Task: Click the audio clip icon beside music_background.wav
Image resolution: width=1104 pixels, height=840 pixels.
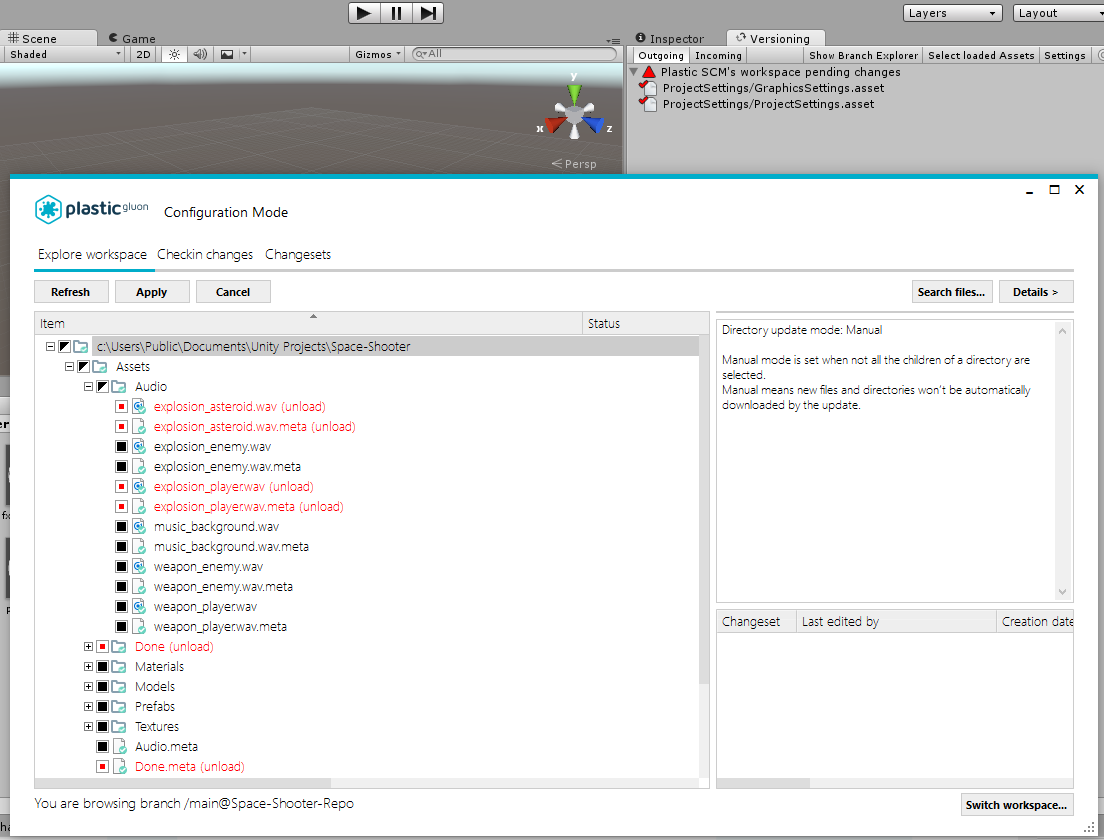Action: tap(139, 526)
